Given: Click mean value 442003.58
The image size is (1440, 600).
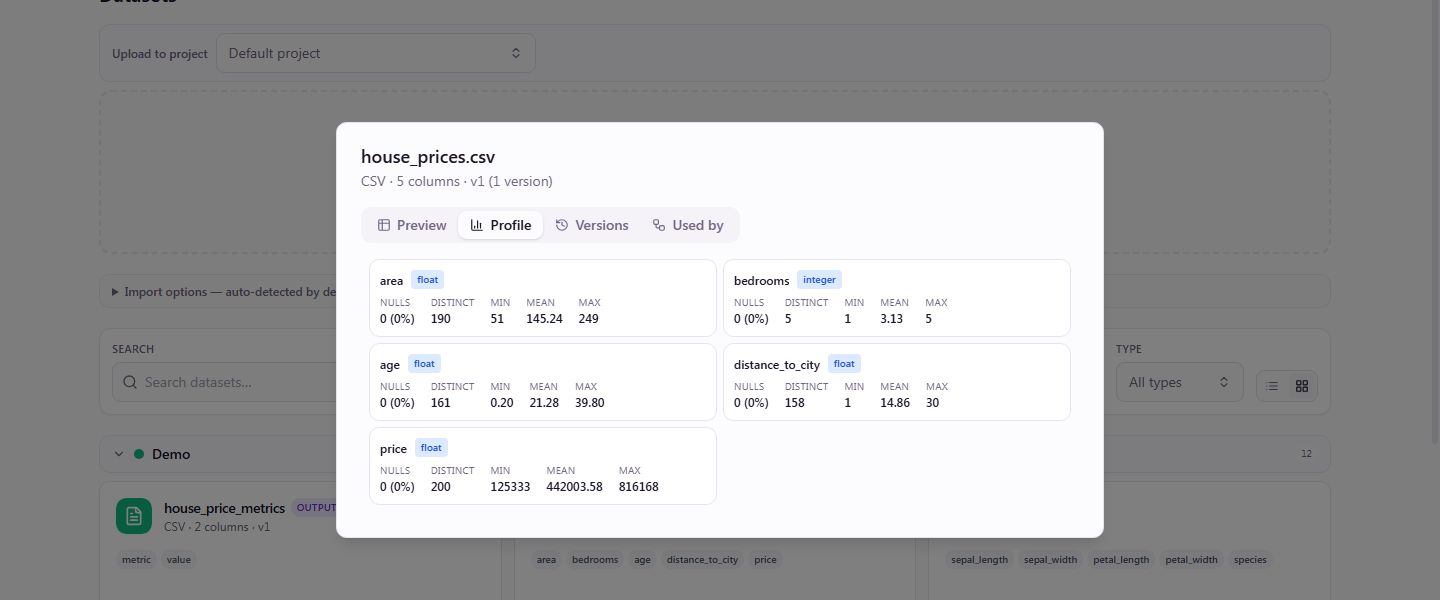Looking at the screenshot, I should pos(575,487).
